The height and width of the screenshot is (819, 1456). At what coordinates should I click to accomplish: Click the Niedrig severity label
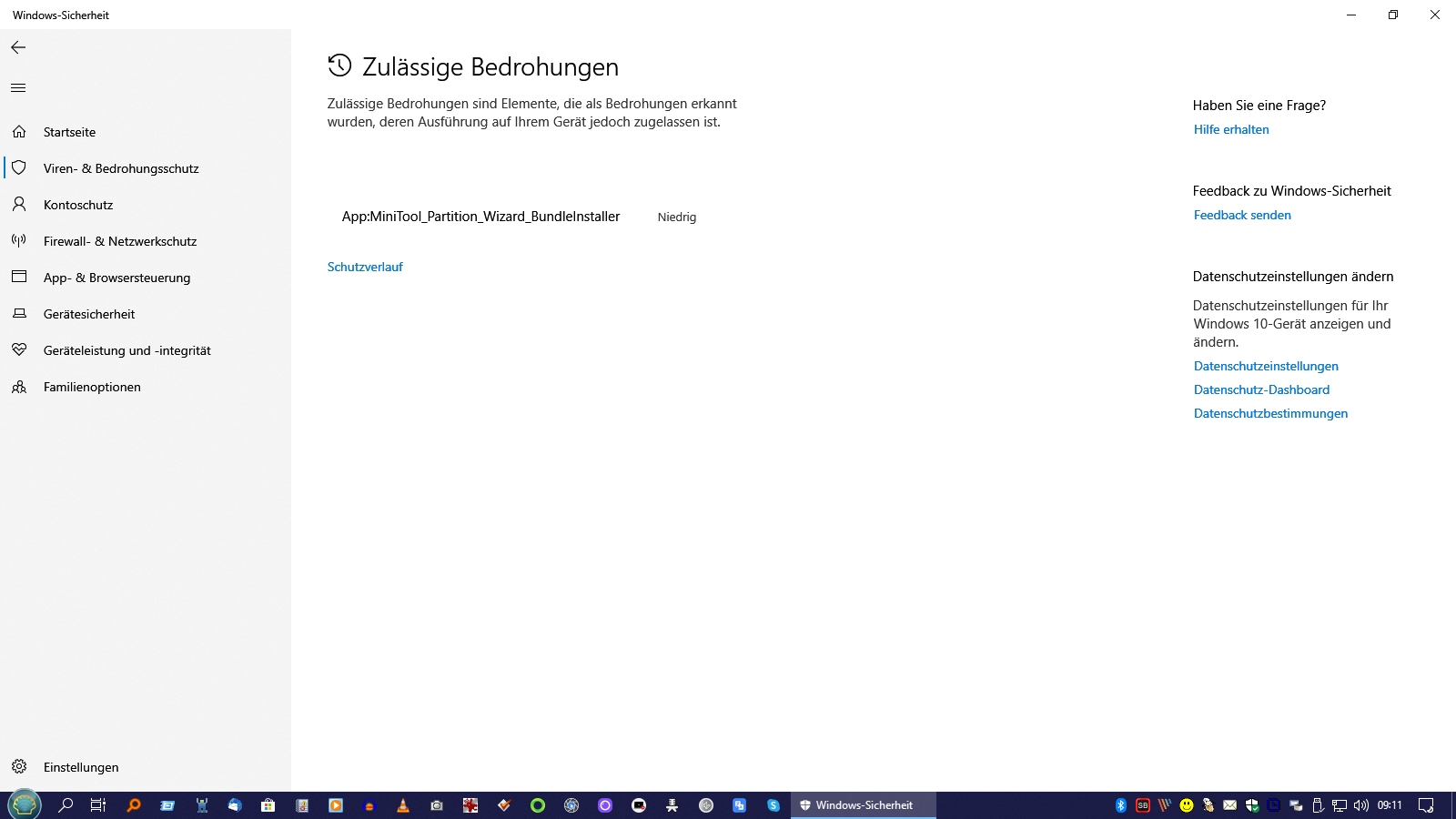(677, 217)
